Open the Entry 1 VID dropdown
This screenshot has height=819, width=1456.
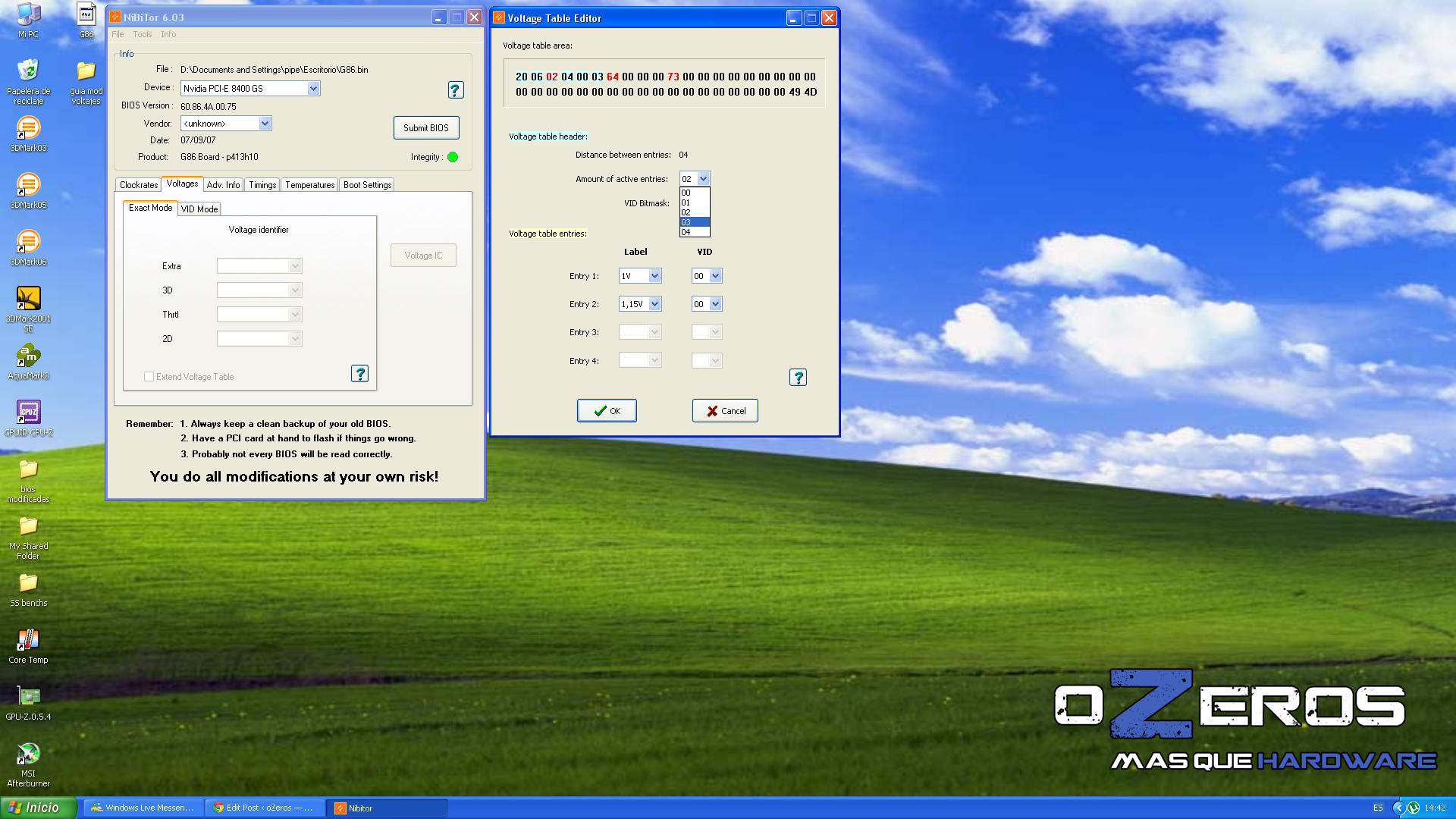pyautogui.click(x=715, y=276)
